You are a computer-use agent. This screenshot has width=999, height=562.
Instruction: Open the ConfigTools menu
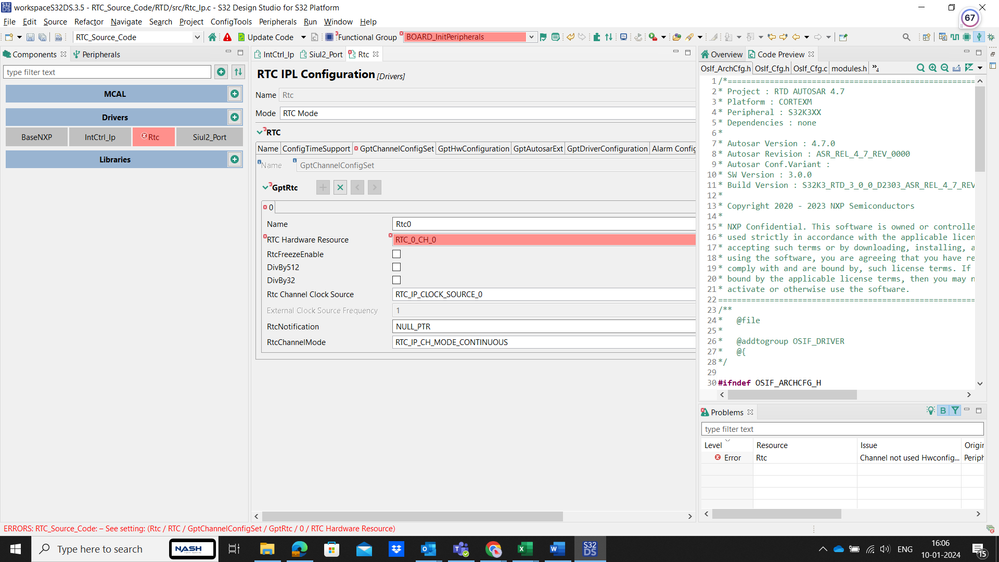coord(230,21)
